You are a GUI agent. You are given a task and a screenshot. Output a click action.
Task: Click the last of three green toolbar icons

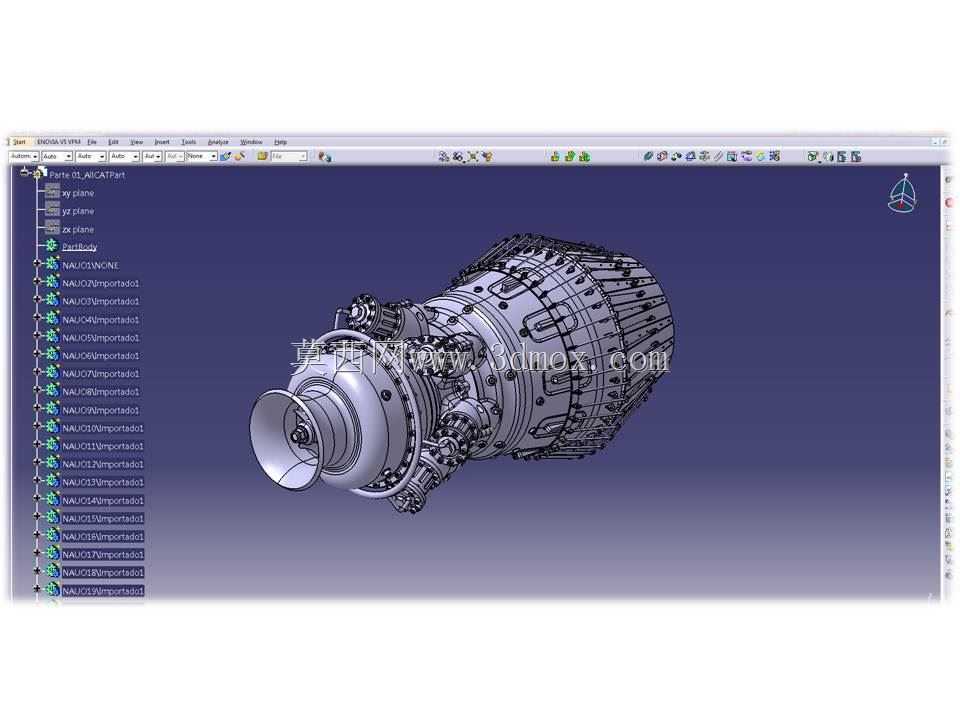point(585,157)
